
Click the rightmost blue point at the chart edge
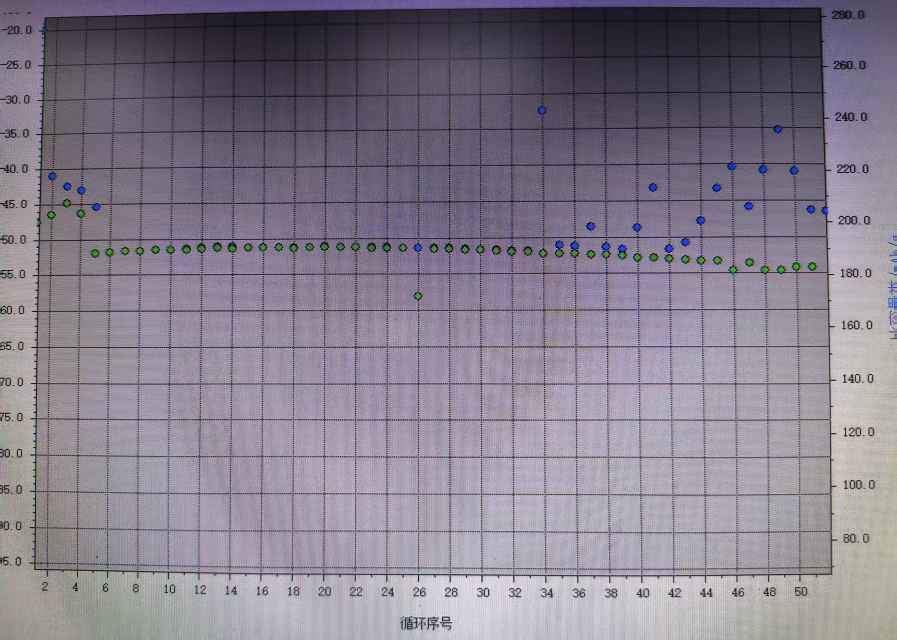coord(825,210)
